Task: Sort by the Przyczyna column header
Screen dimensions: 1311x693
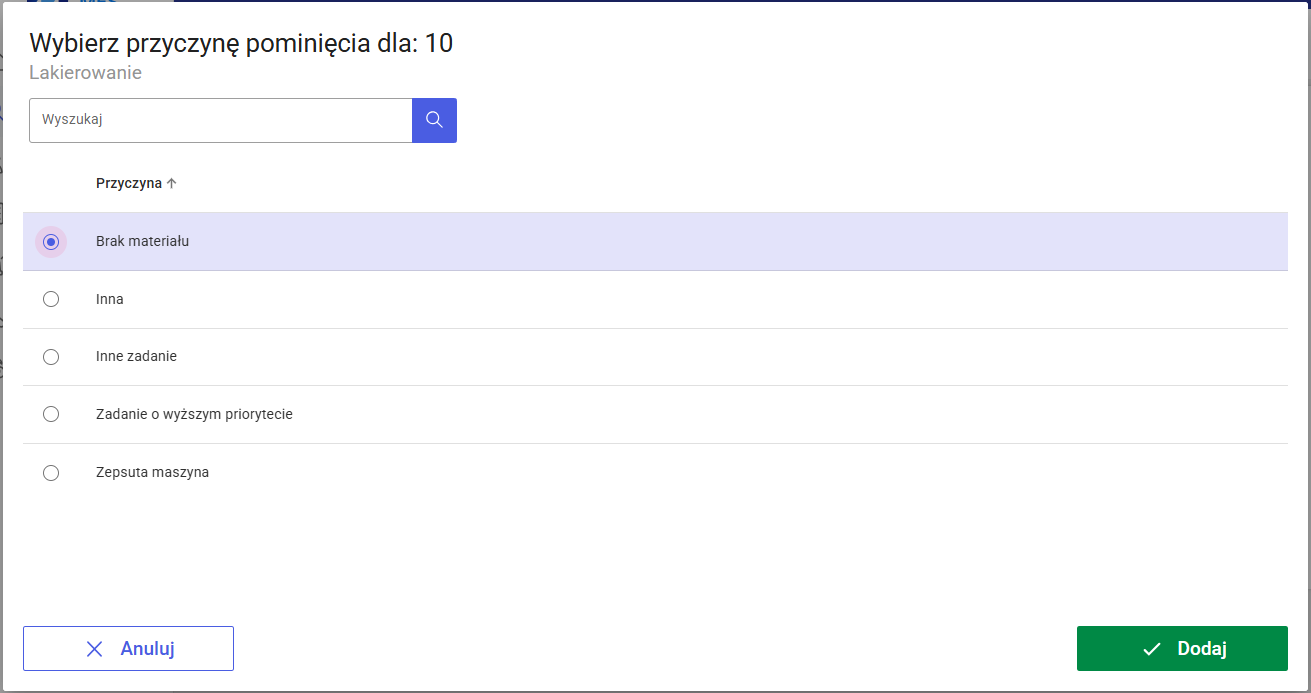Action: point(128,183)
